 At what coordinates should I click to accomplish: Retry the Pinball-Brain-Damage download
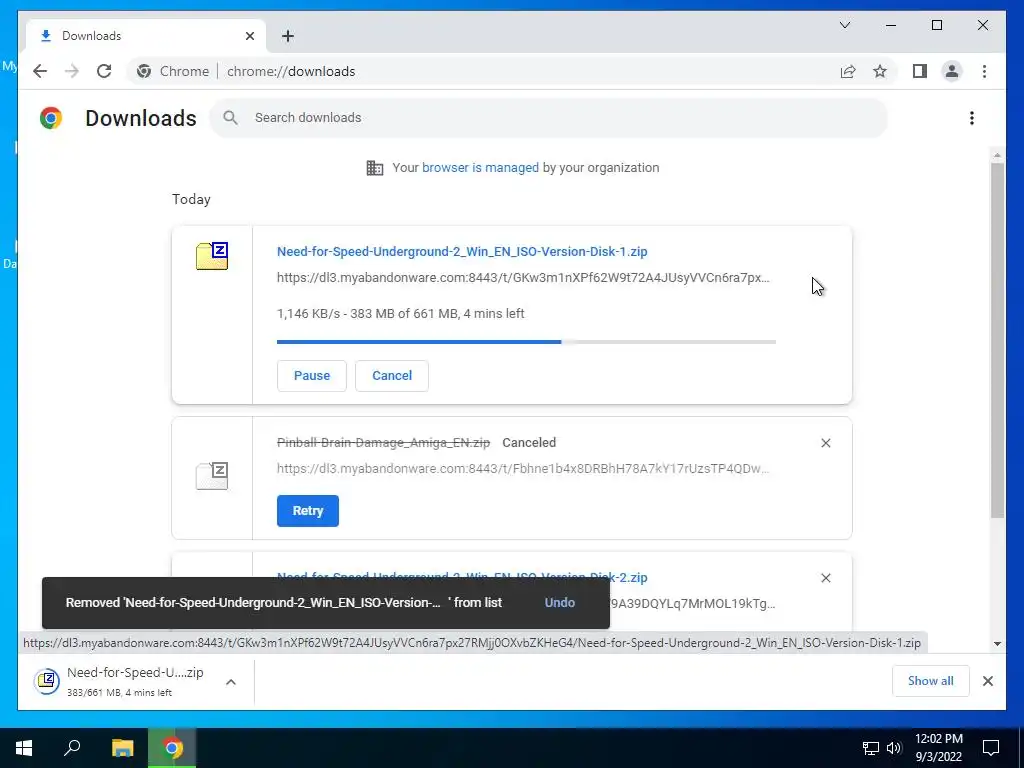[308, 511]
